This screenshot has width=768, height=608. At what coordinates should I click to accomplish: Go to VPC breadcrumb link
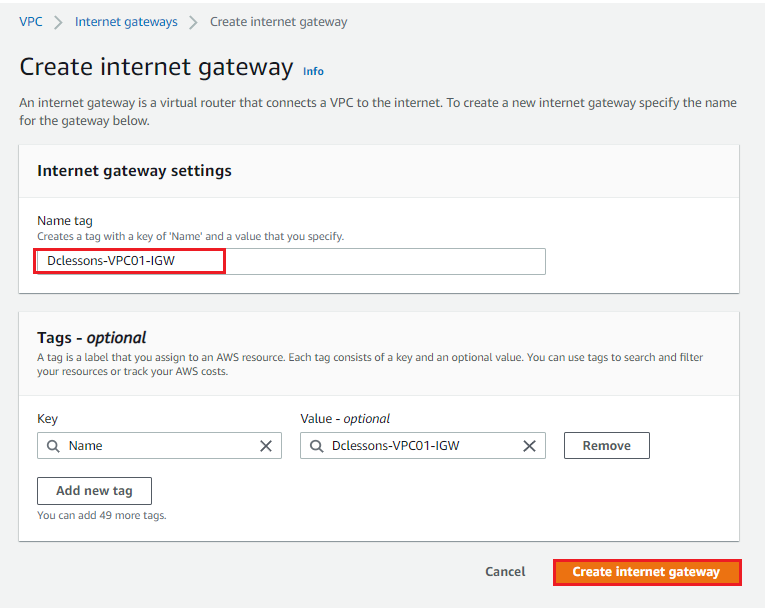click(x=31, y=22)
